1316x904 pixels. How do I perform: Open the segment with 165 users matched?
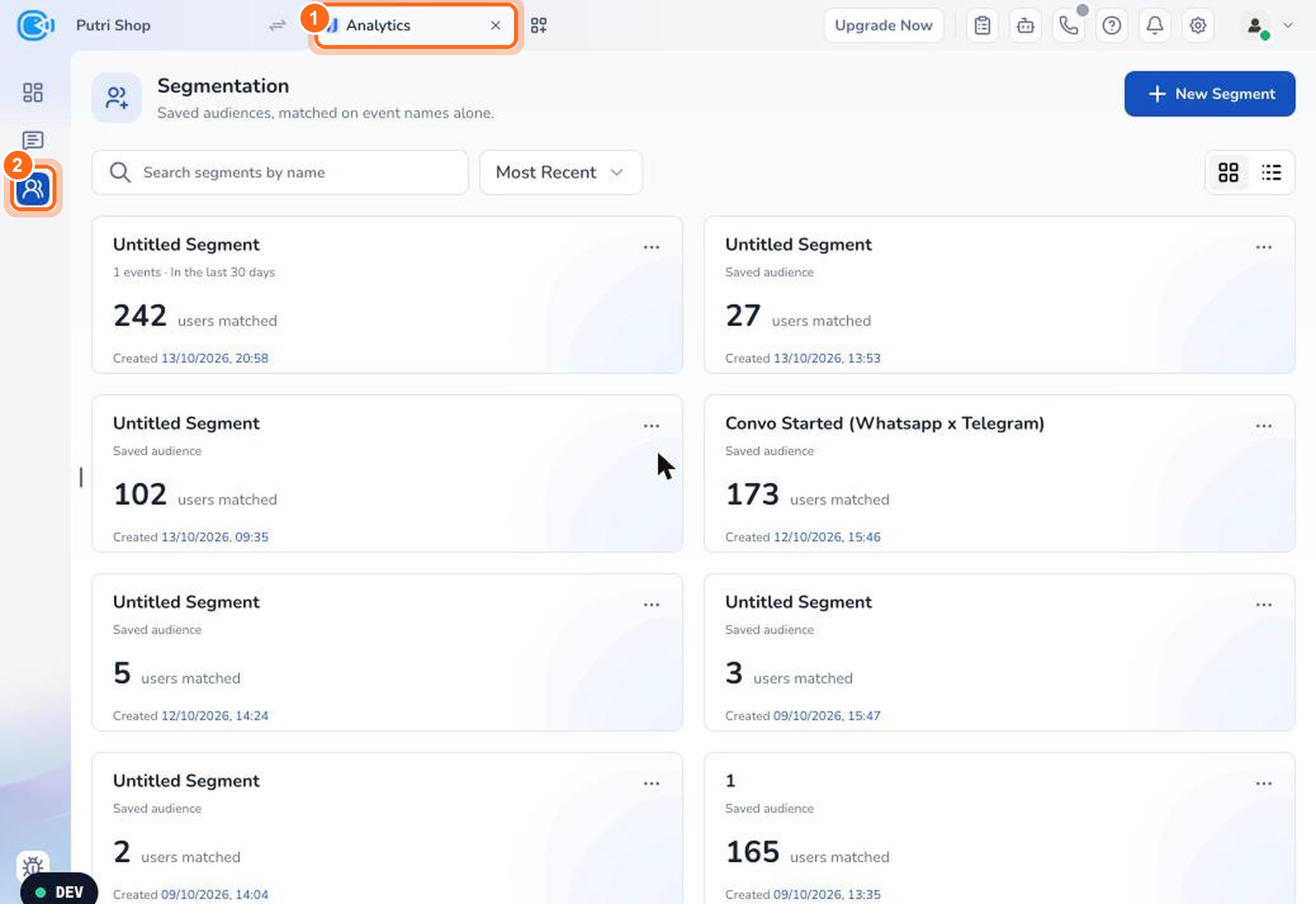tap(999, 828)
